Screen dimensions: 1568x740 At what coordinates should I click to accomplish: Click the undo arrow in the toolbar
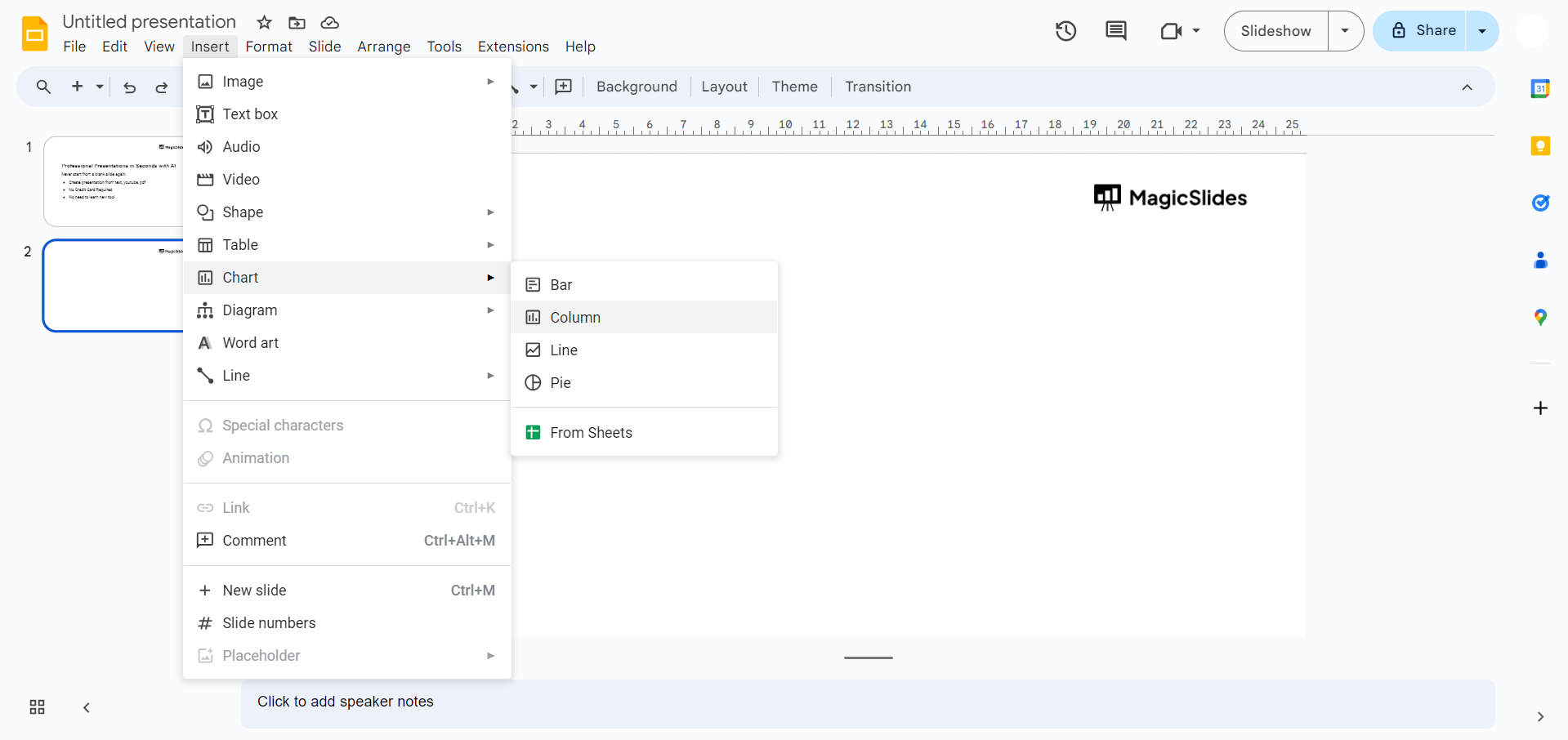(129, 87)
